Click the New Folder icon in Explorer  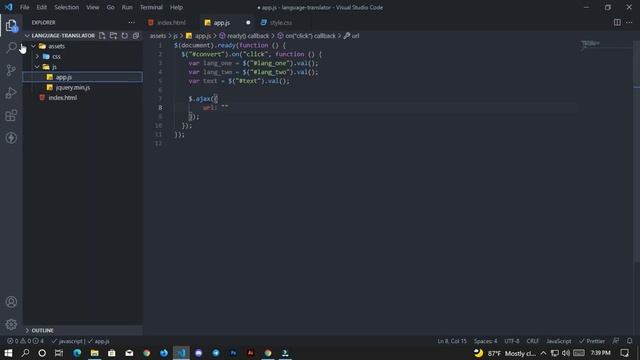[113, 36]
